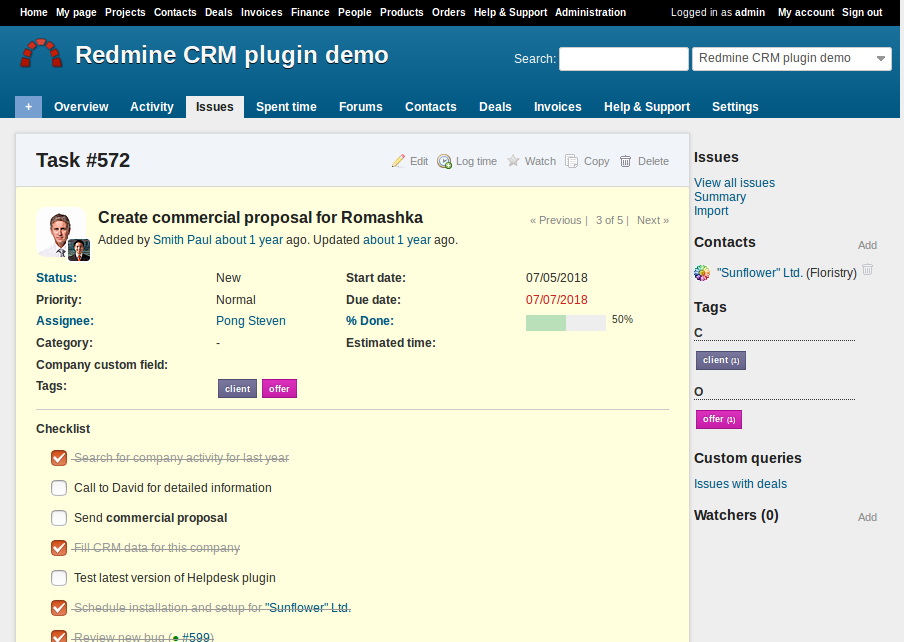Click the Redmine logo in header
Viewport: 904px width, 642px height.
coord(41,55)
